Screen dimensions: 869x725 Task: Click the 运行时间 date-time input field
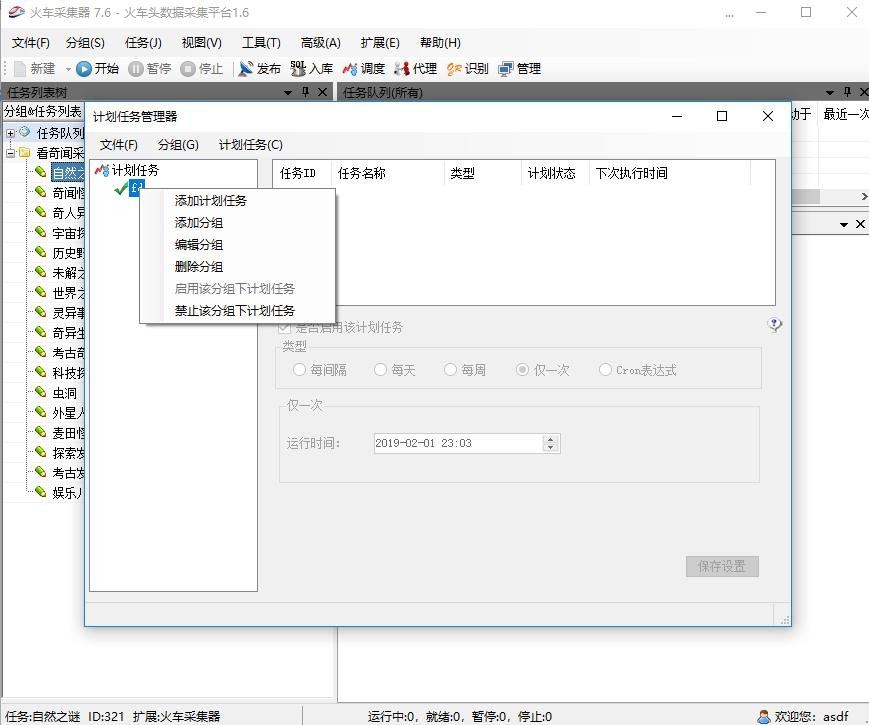456,443
